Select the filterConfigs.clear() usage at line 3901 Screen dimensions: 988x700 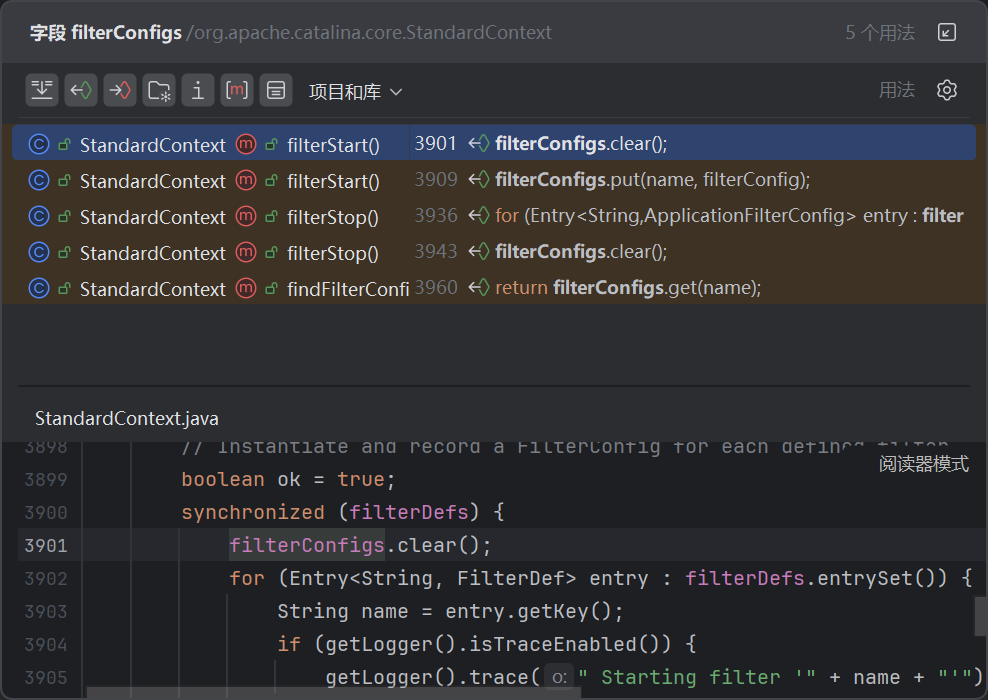tap(580, 144)
